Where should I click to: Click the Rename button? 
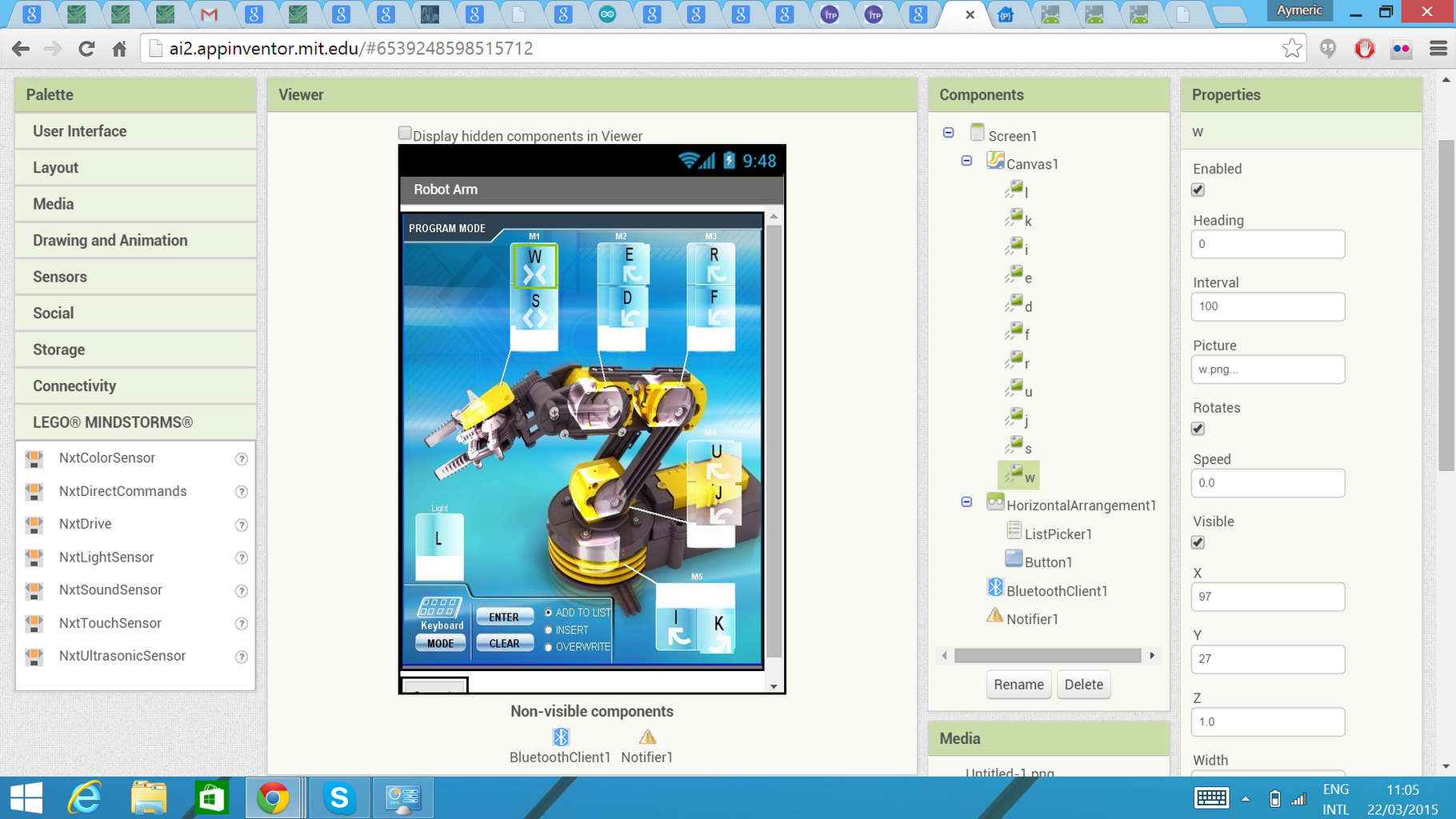click(x=1018, y=685)
